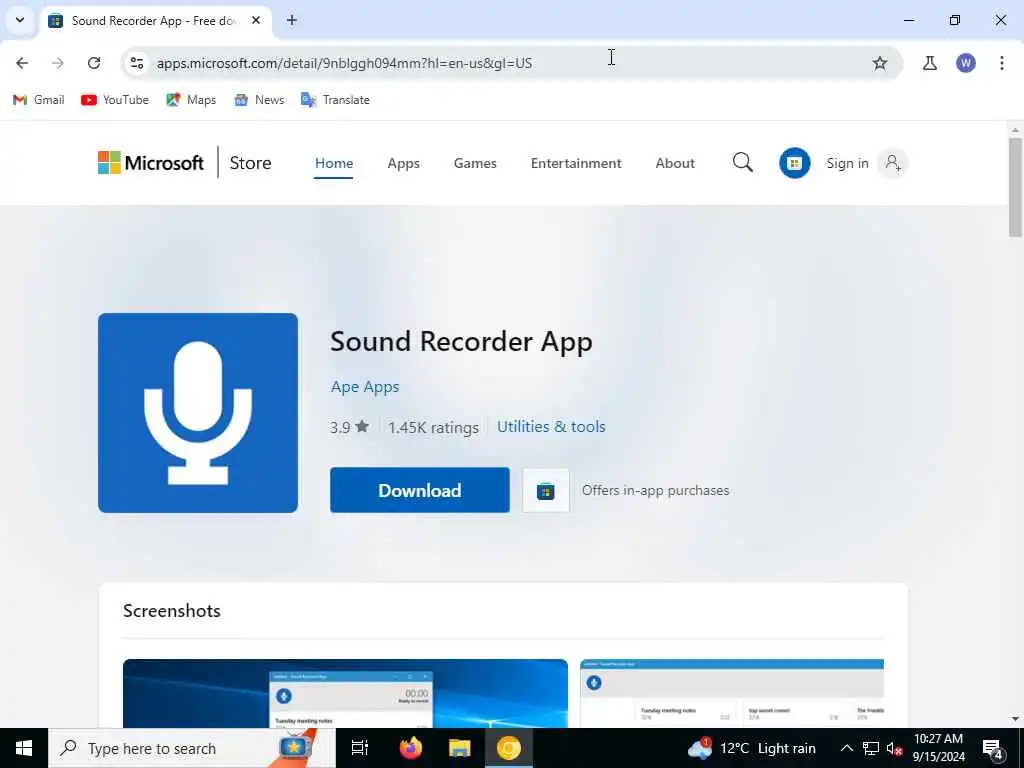Click the browser forward arrow
The height and width of the screenshot is (768, 1024).
tap(58, 63)
